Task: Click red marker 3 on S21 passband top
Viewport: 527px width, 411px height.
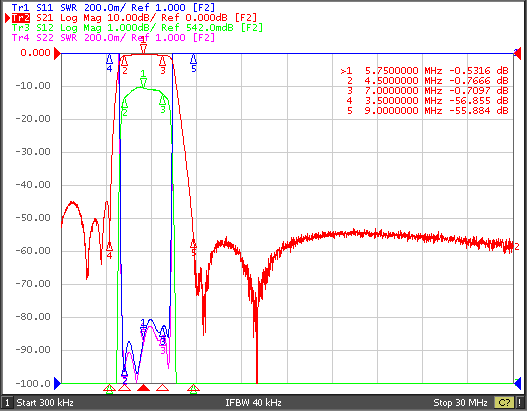Action: [x=163, y=61]
